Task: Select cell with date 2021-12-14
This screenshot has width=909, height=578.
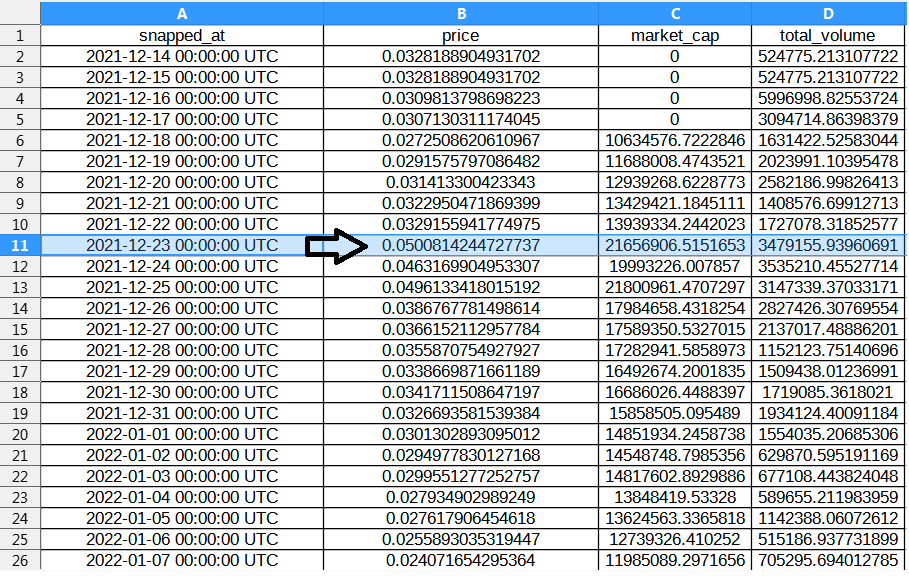Action: click(x=182, y=56)
